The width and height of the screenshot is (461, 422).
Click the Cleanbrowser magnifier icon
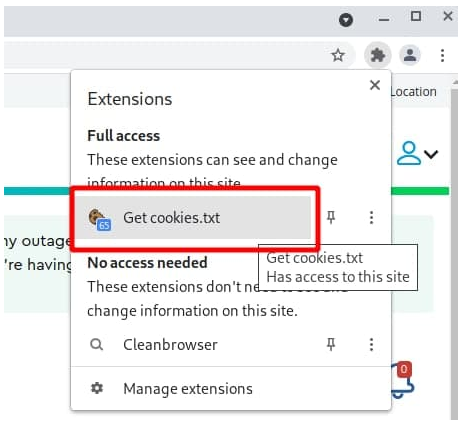click(97, 344)
